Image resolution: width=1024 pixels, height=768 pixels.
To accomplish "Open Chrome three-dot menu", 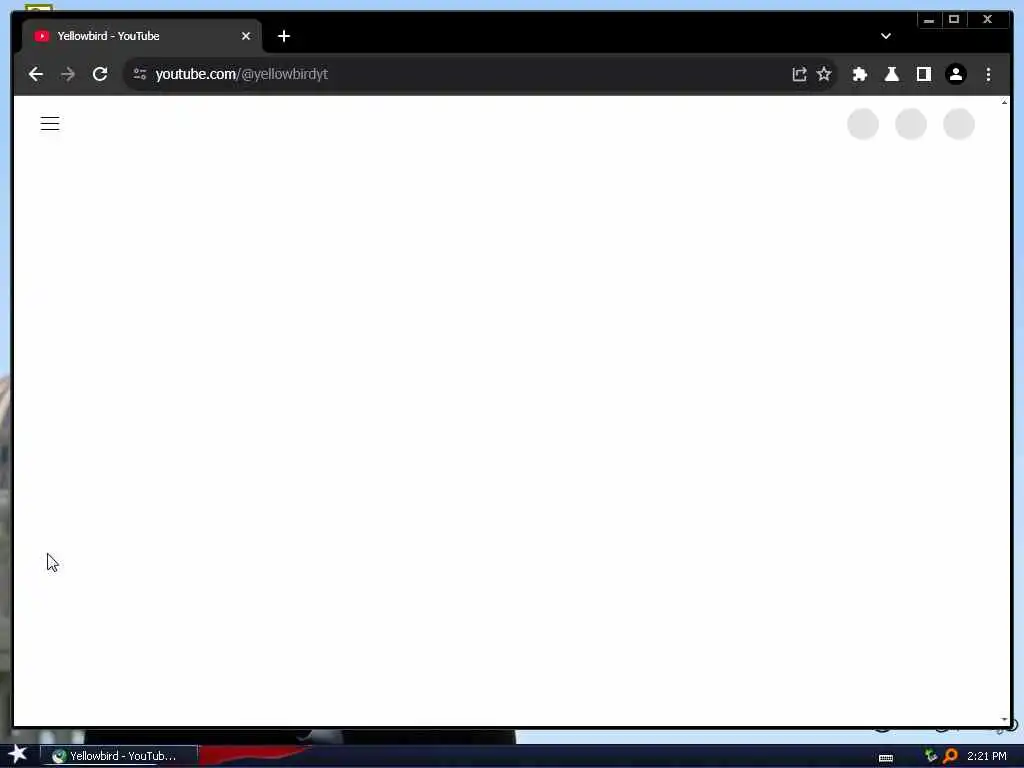I will [988, 74].
